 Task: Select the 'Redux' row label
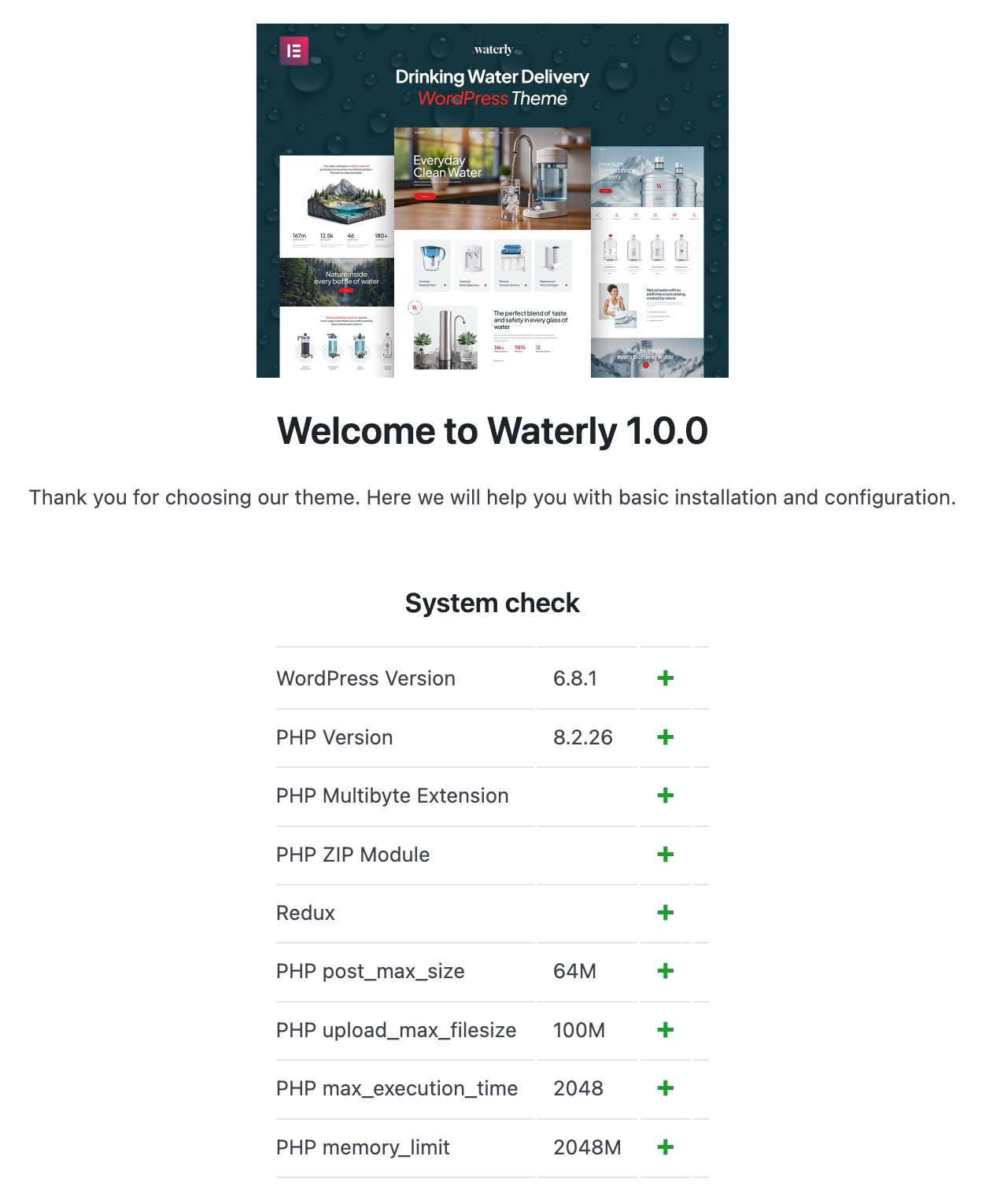tap(306, 913)
